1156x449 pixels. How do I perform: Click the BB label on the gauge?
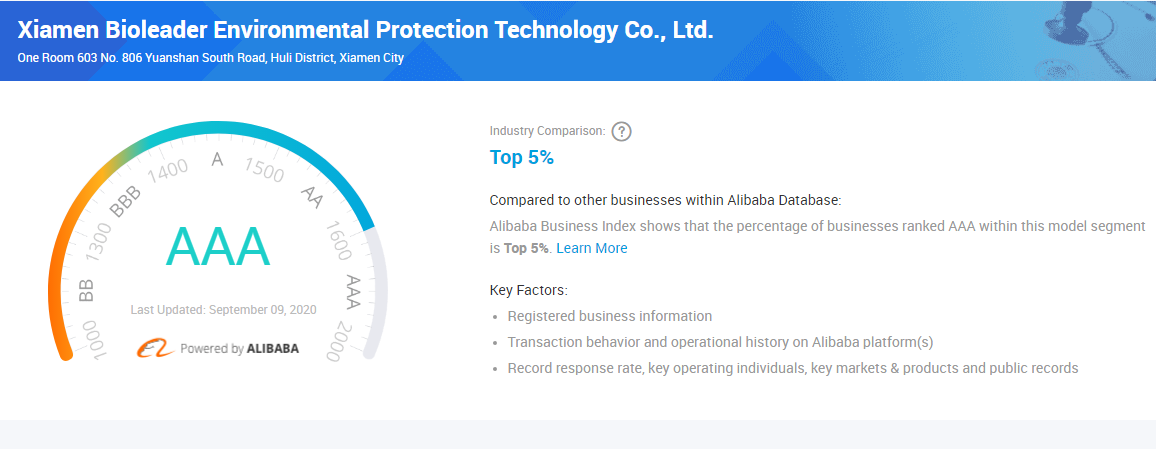pos(86,290)
